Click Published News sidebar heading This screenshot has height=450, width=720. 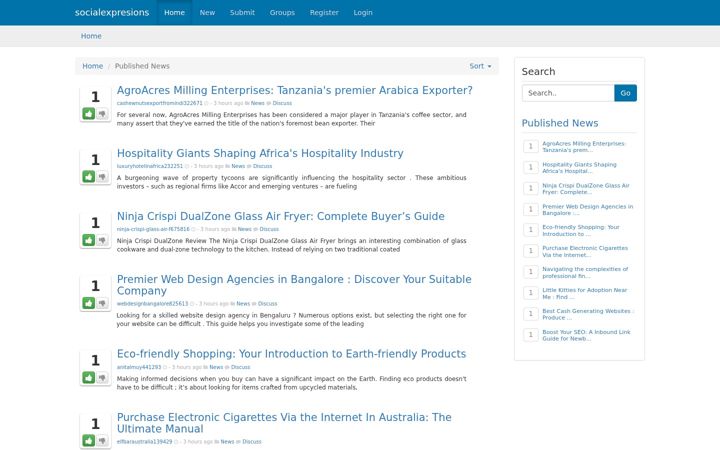point(560,123)
